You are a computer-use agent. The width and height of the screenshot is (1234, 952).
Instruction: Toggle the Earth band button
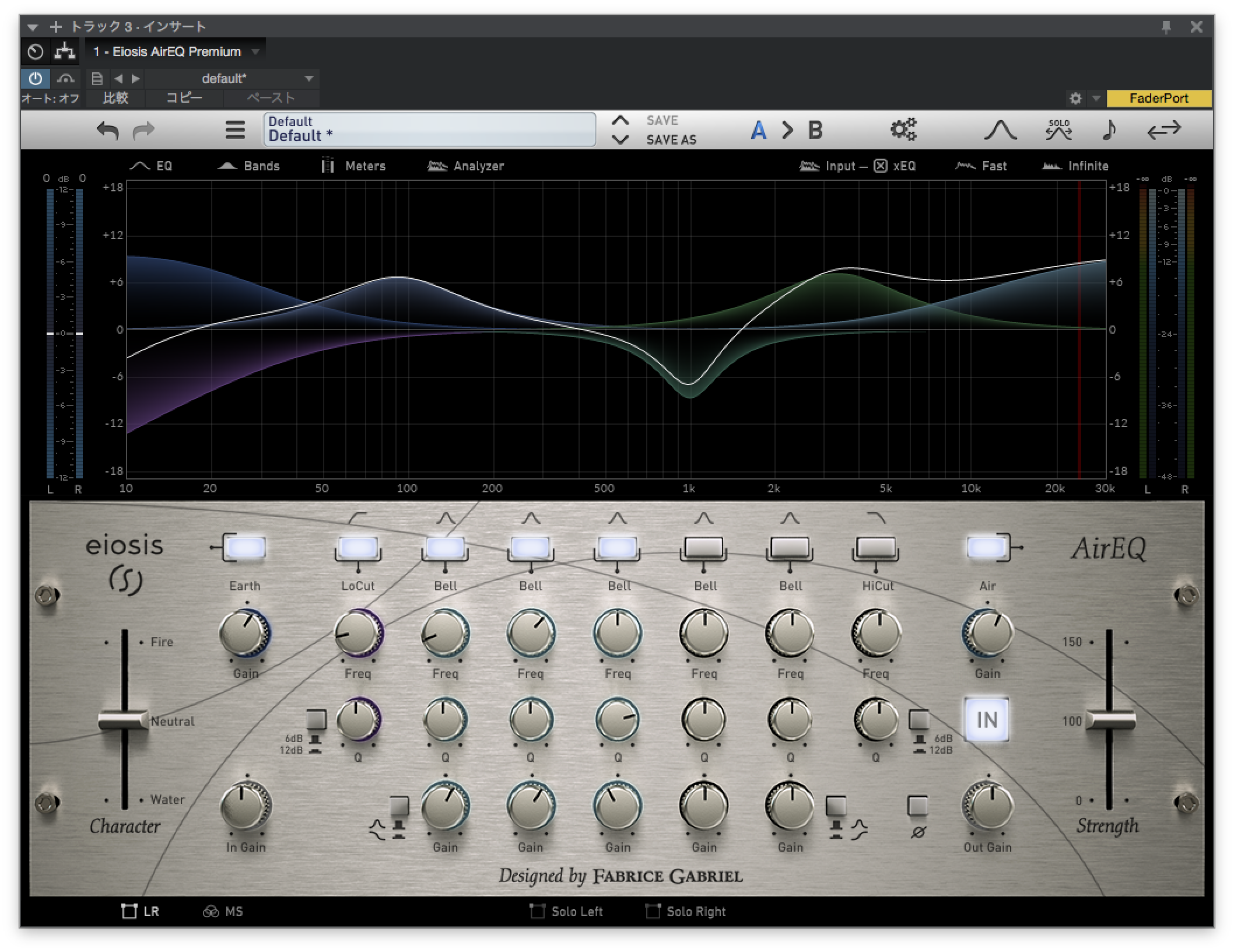click(245, 548)
